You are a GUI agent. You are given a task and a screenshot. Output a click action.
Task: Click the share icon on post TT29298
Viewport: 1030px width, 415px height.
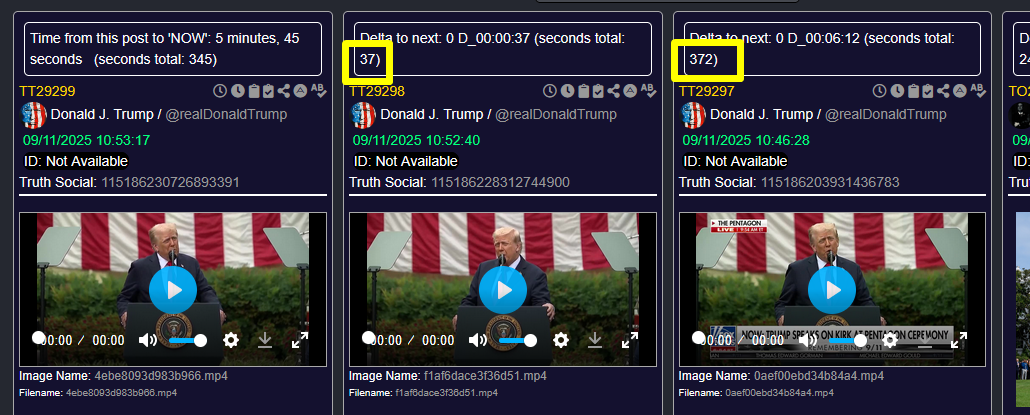(614, 91)
